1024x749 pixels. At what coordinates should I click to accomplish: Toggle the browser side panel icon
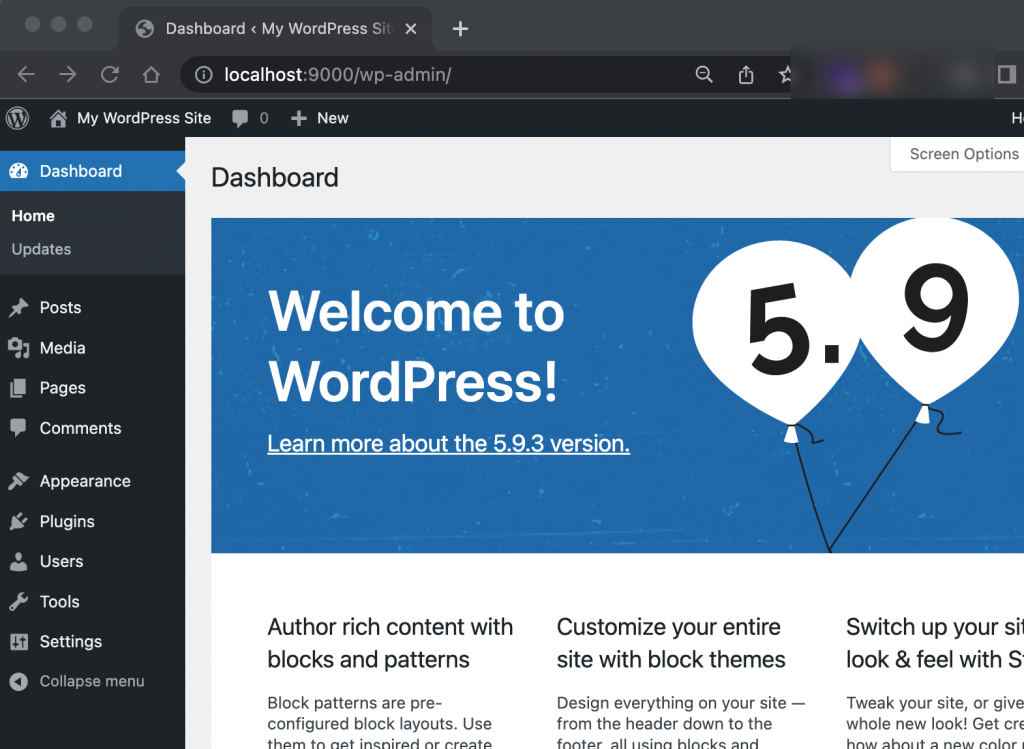pos(1006,74)
